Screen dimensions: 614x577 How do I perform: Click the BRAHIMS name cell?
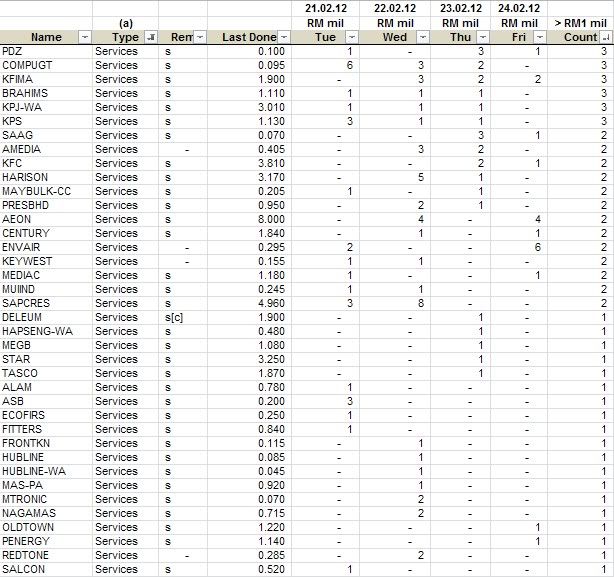pyautogui.click(x=46, y=93)
